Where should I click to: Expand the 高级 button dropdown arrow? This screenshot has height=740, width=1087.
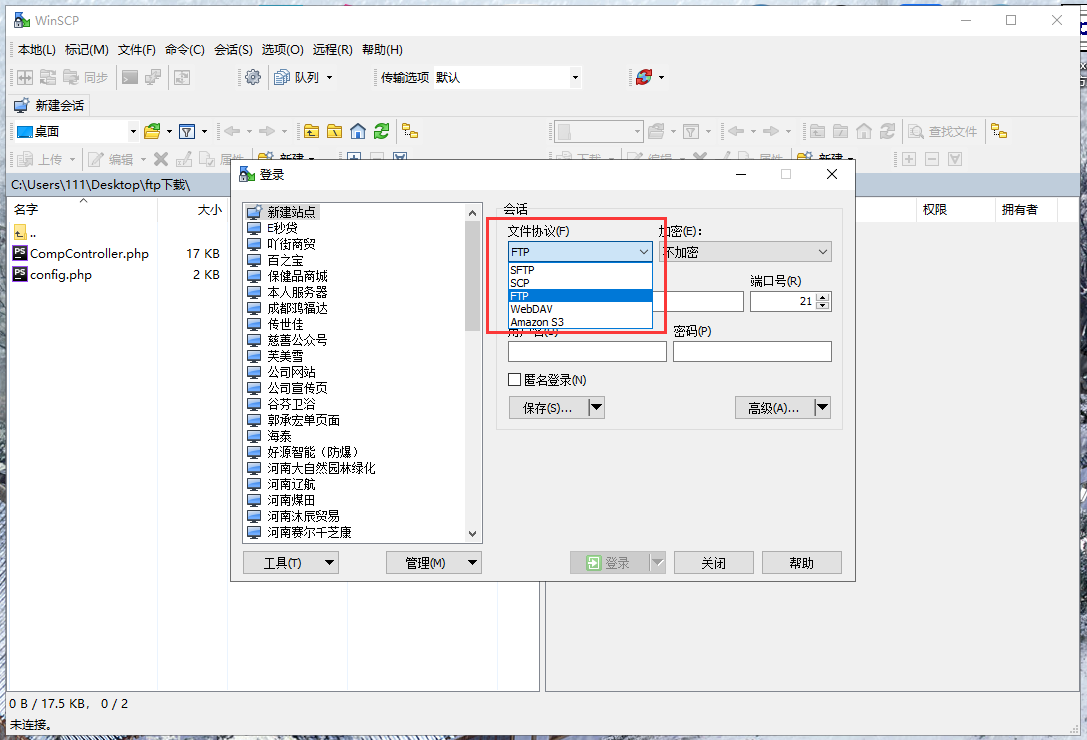tap(822, 408)
